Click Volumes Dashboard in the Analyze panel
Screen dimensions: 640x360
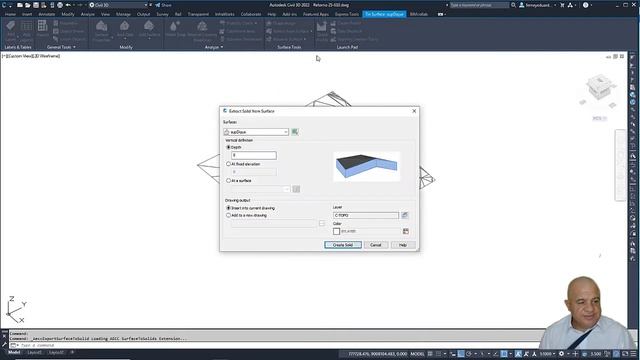pos(241,39)
